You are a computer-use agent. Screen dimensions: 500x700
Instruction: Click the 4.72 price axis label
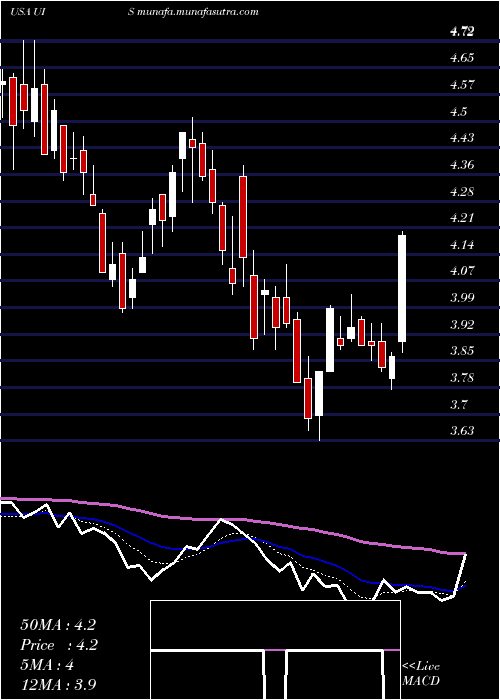(x=462, y=31)
